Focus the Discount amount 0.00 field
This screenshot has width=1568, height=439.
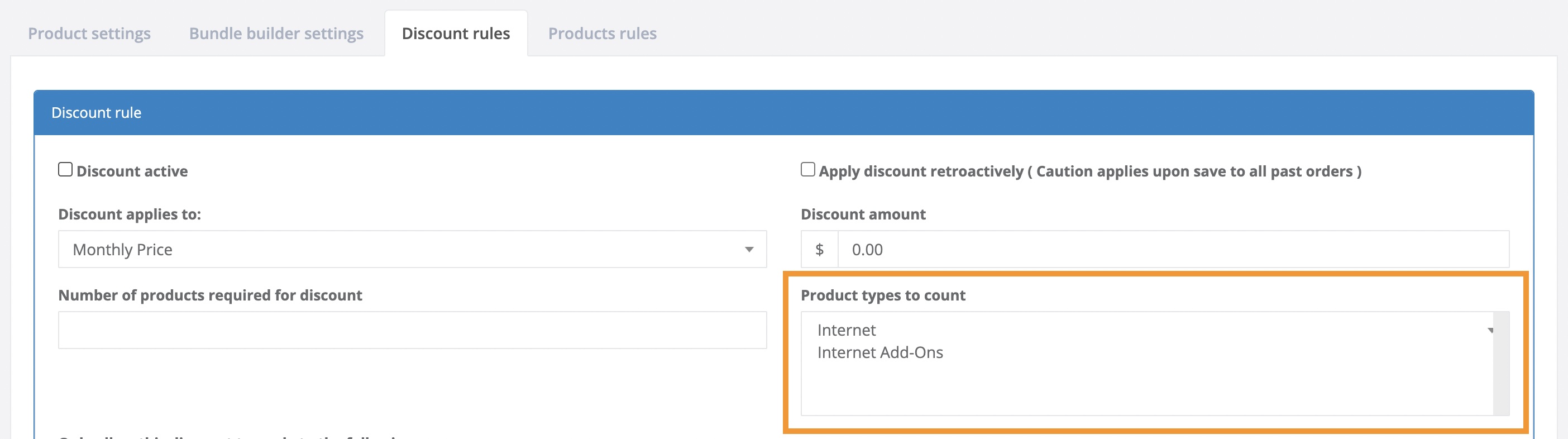click(1172, 250)
